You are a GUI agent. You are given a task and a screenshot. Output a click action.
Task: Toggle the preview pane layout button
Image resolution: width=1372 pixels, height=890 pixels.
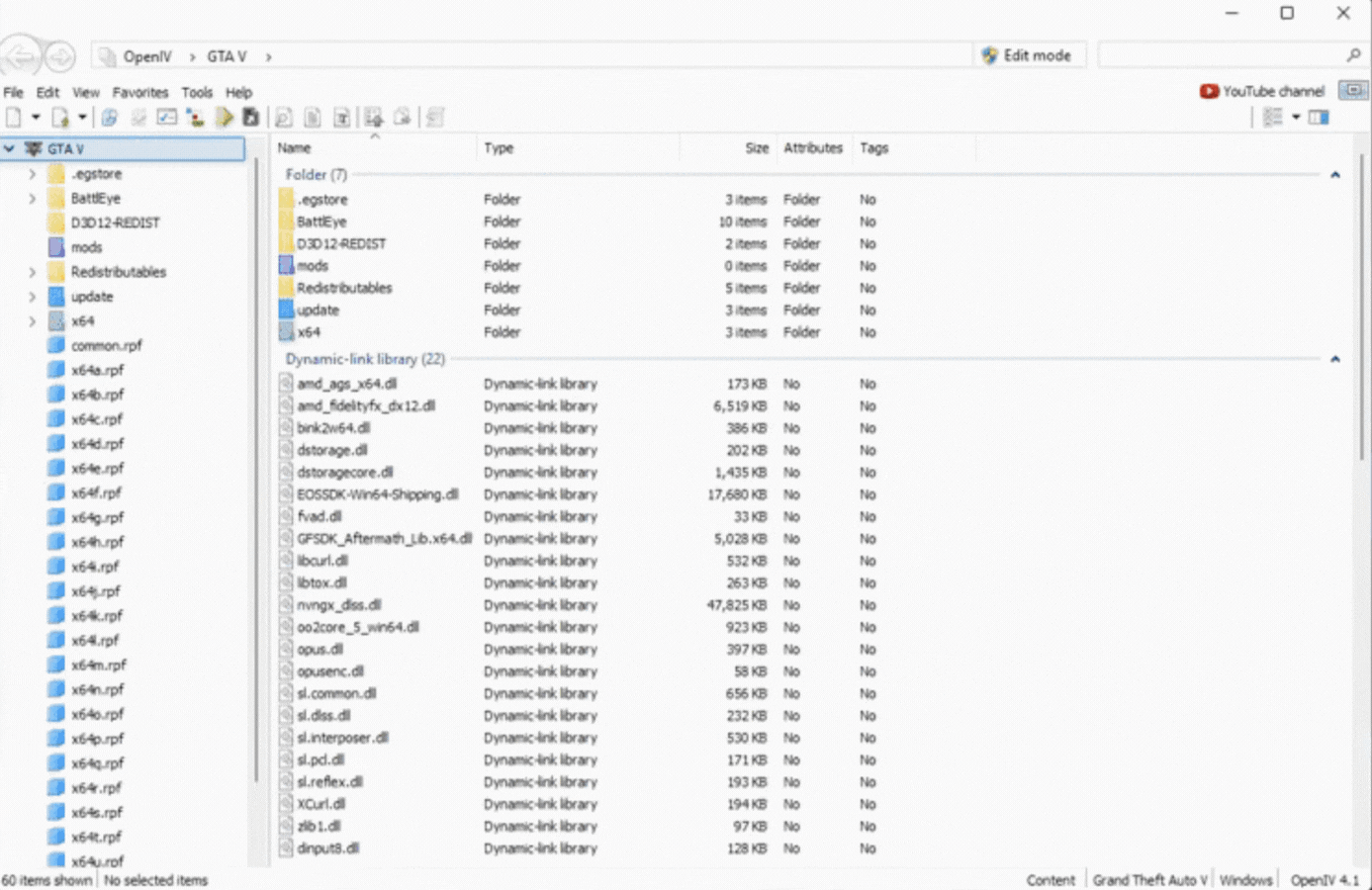click(x=1319, y=118)
